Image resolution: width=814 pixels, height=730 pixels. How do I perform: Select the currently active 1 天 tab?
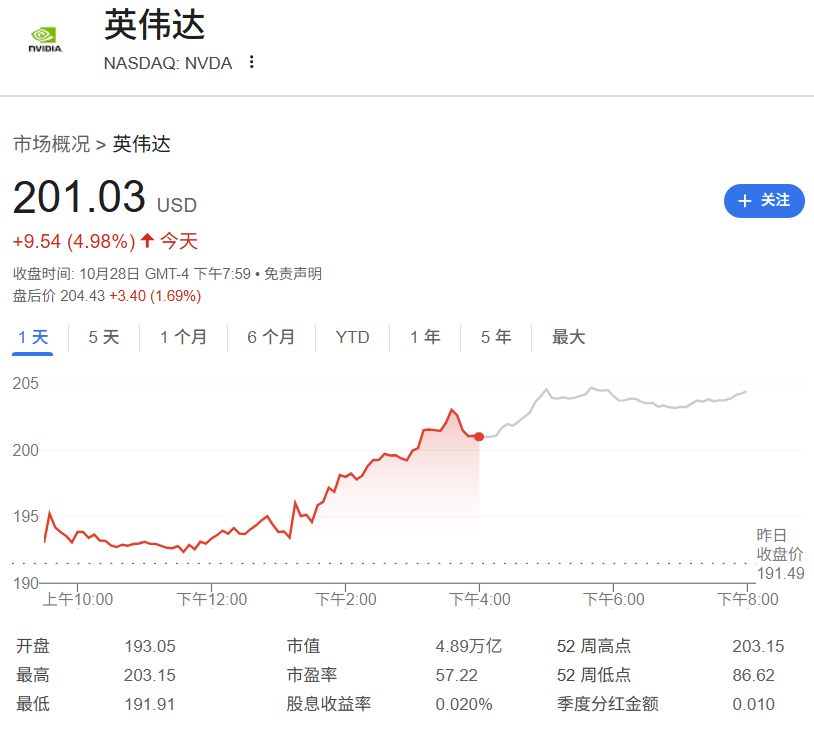coord(33,337)
